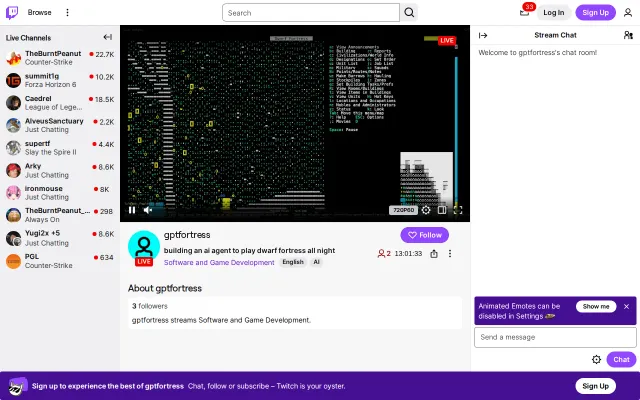The image size is (640, 400).
Task: Click the 3 followers text
Action: [x=149, y=306]
